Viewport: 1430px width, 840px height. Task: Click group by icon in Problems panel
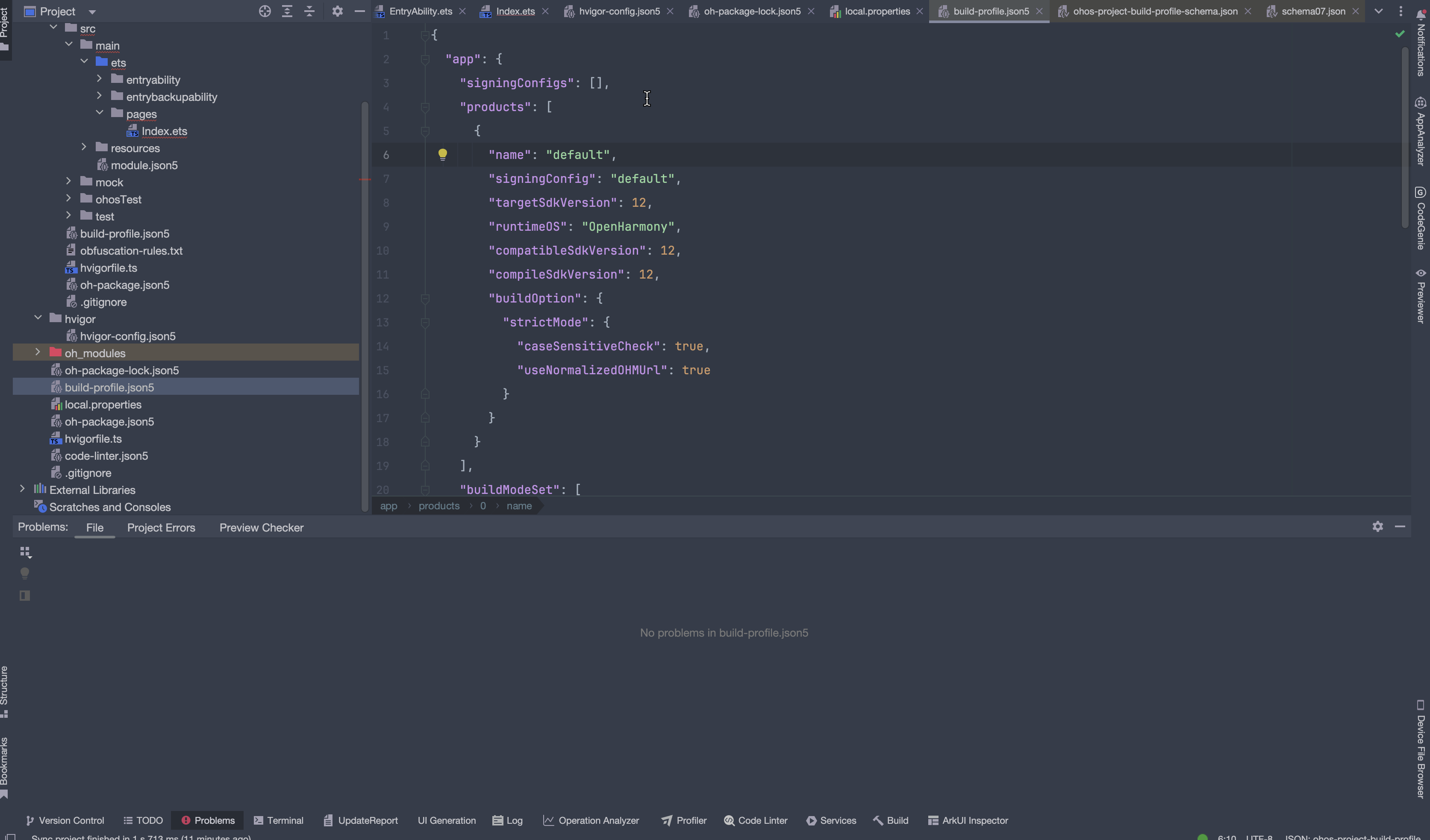(25, 552)
